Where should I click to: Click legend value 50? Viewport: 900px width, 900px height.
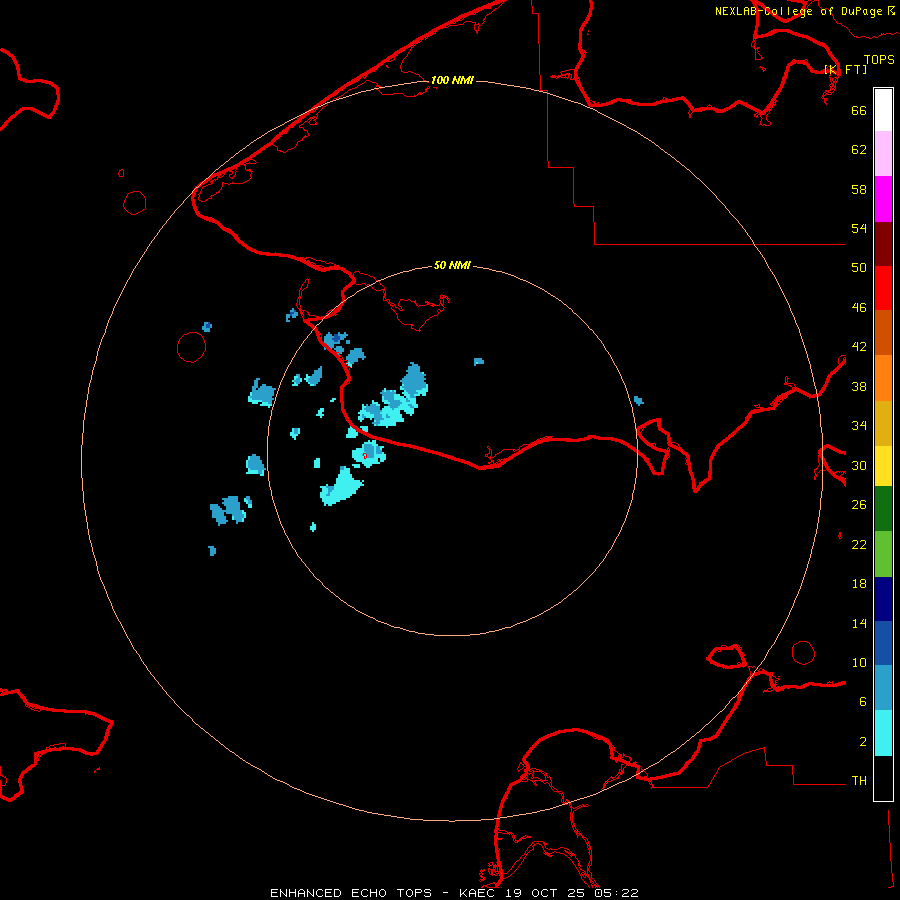pos(859,268)
